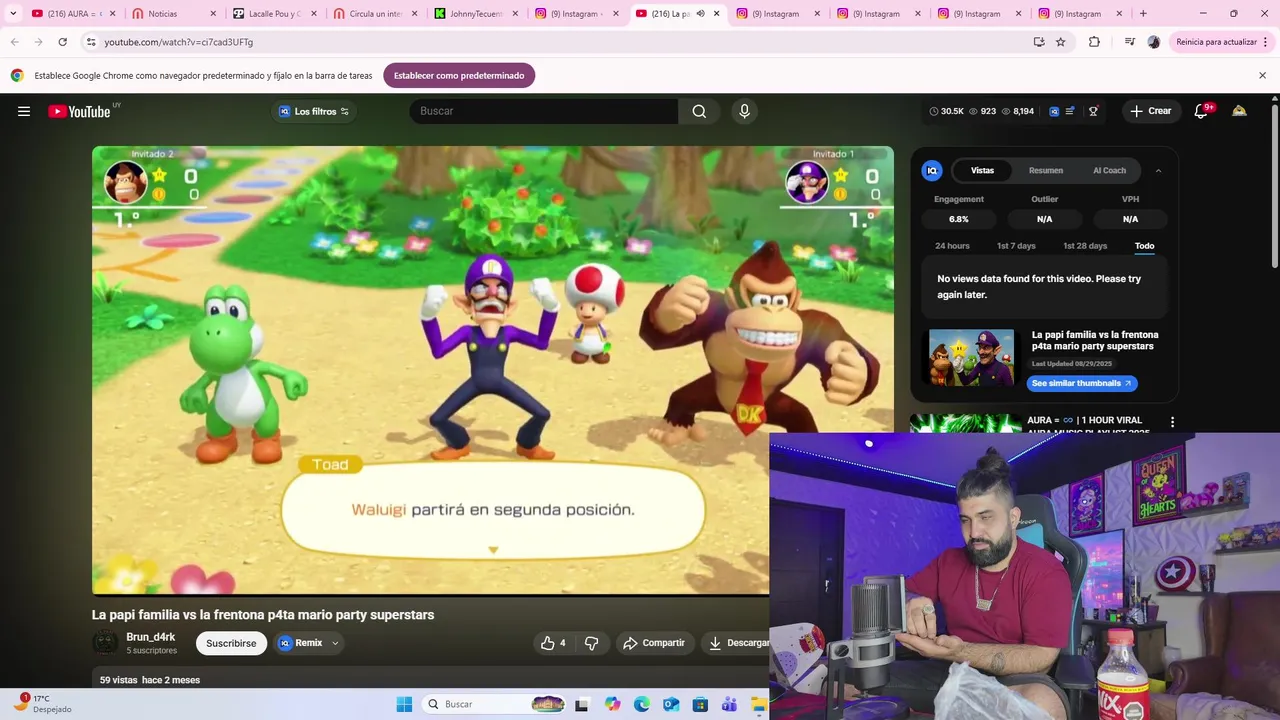Image resolution: width=1280 pixels, height=720 pixels.
Task: Open the YouTube hamburger guide menu
Action: click(x=24, y=111)
